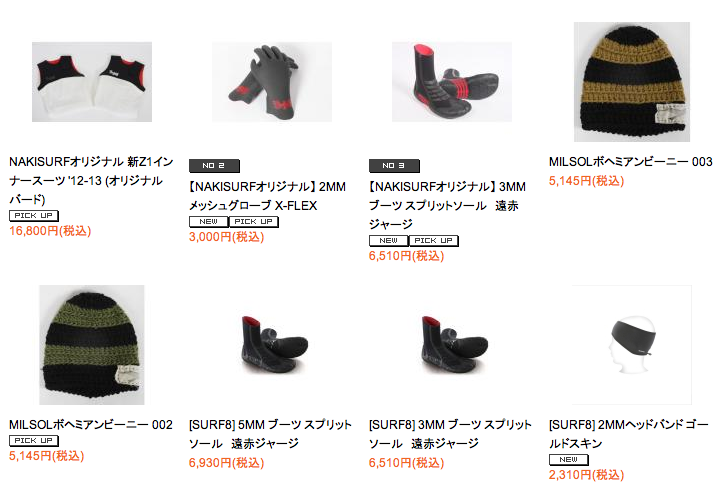Click the NO 2 ranking badge
Screen dimensions: 724x491
[x=214, y=165]
